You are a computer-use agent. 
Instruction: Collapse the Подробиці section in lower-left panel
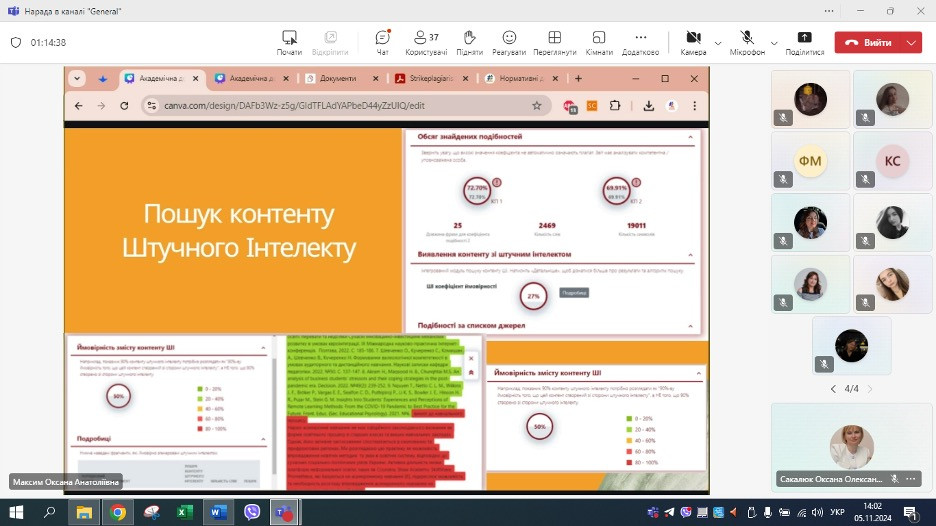263,439
